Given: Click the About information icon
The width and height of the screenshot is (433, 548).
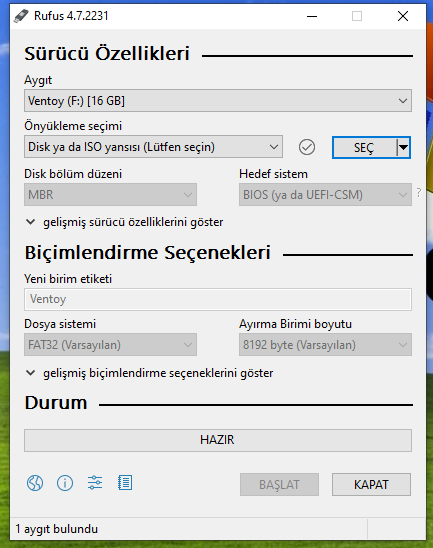Looking at the screenshot, I should pyautogui.click(x=65, y=483).
